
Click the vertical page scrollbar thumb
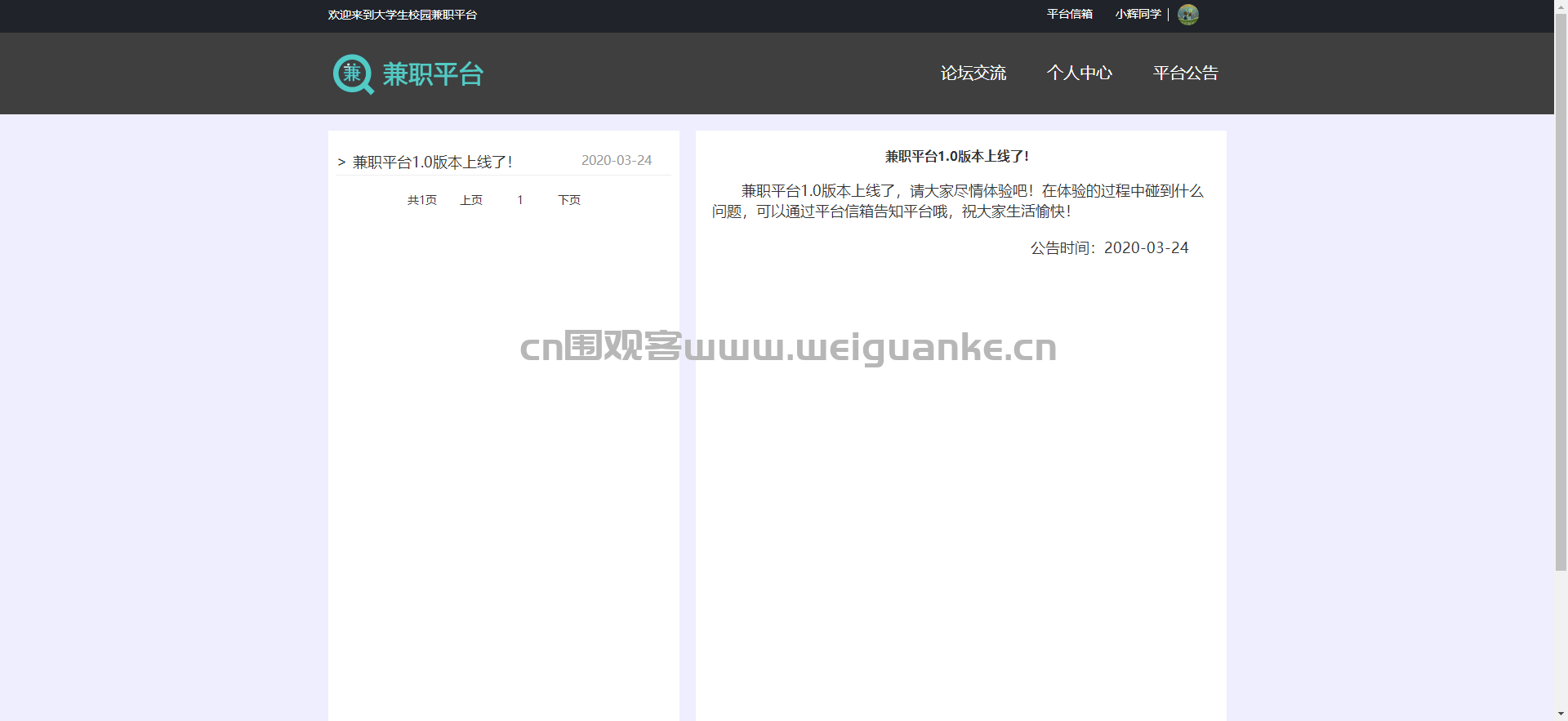click(1561, 294)
